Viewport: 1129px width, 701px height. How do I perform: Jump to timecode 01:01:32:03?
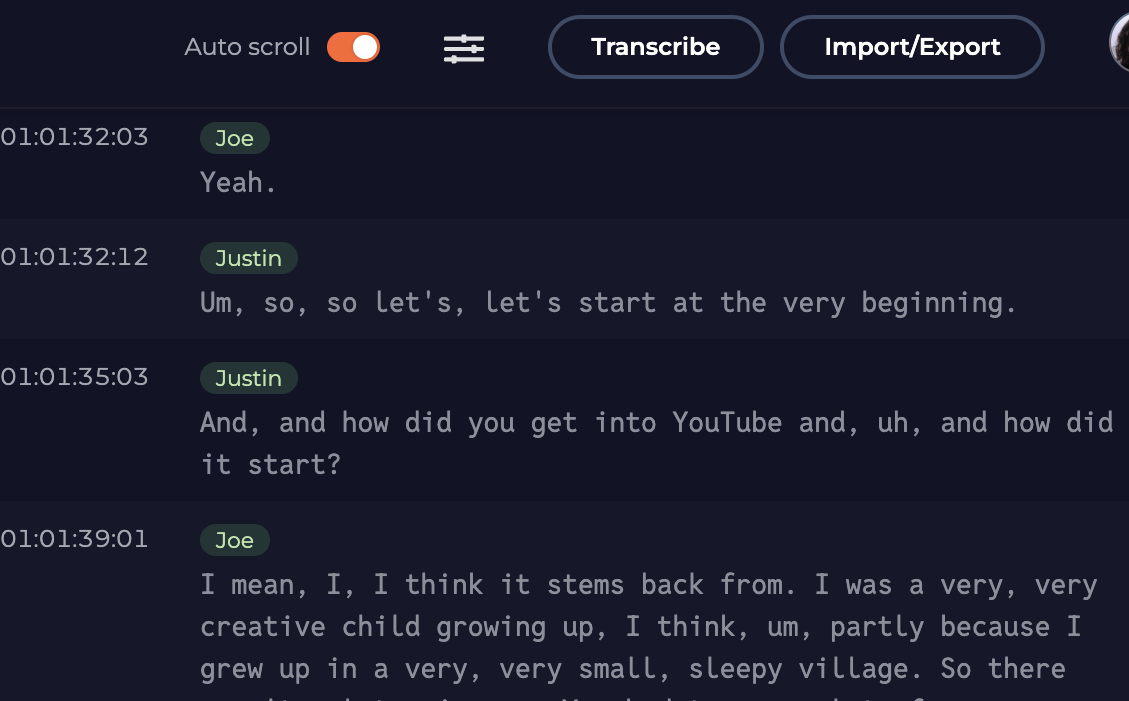[74, 137]
